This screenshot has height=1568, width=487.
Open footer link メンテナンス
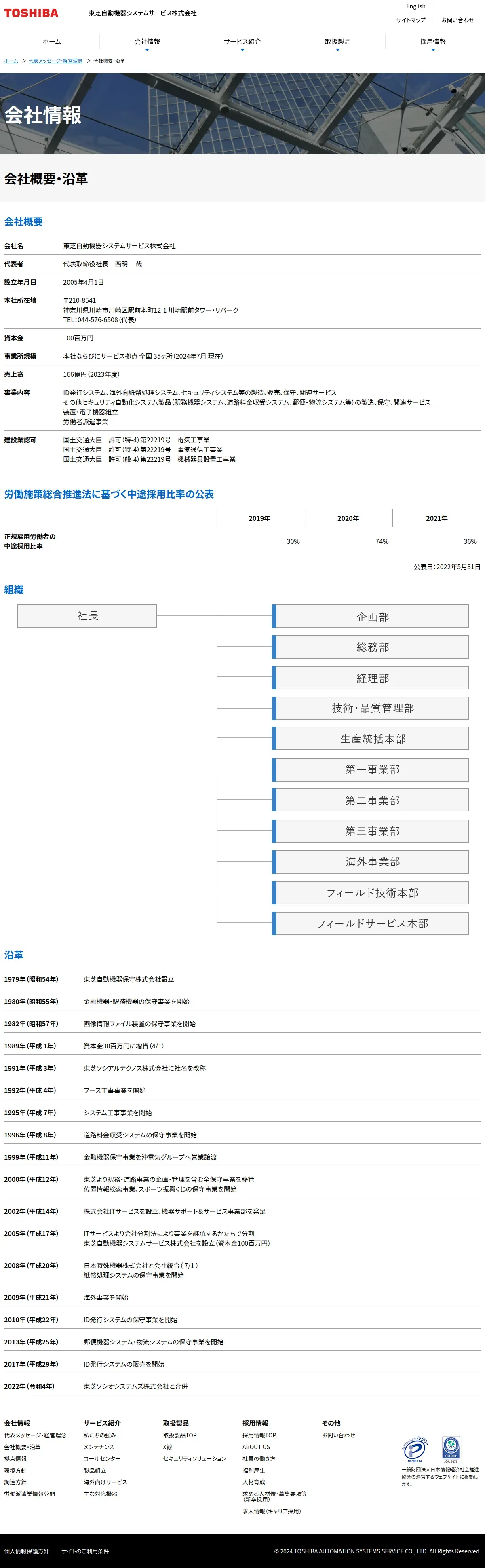[99, 1447]
